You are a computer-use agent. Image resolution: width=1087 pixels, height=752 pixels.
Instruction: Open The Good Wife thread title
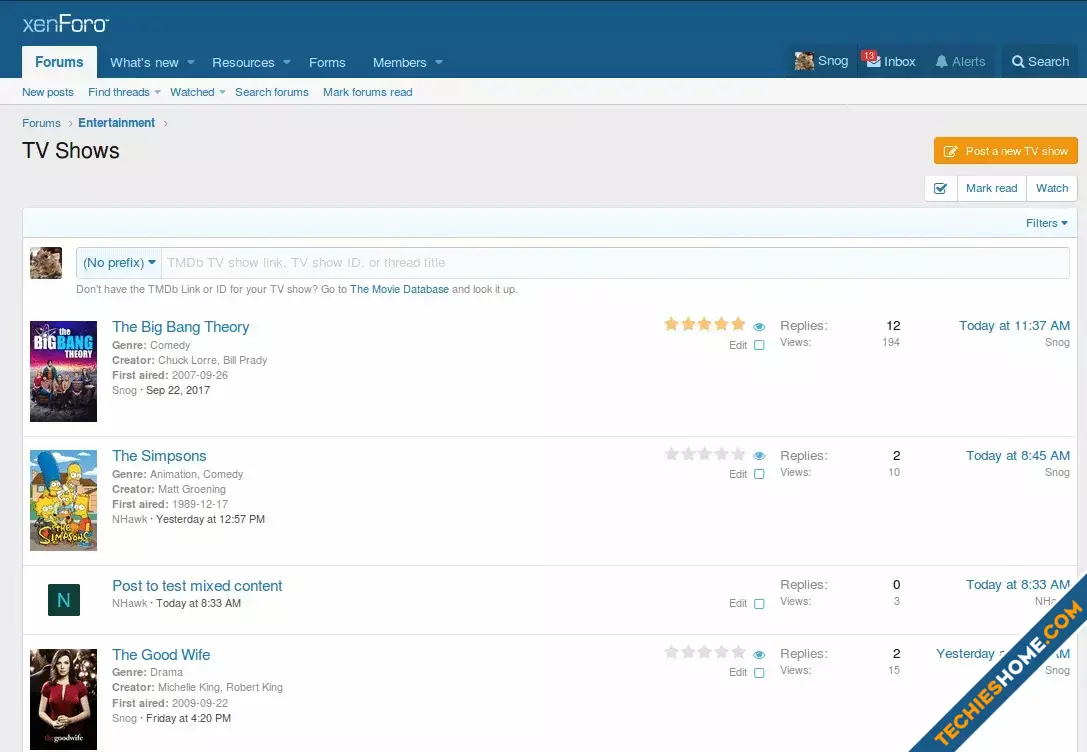[x=162, y=655]
